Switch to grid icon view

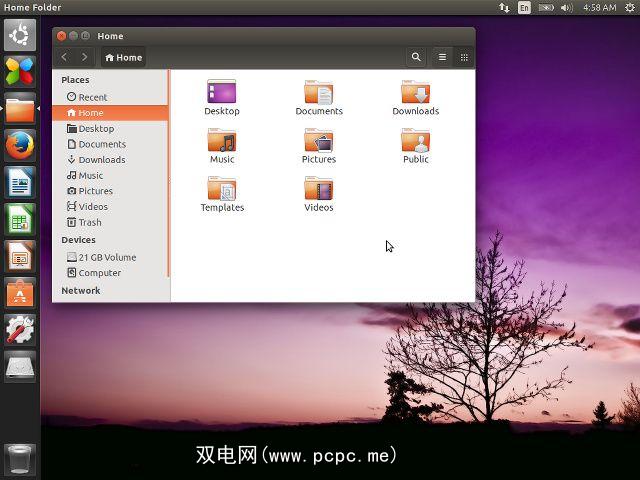click(x=464, y=57)
